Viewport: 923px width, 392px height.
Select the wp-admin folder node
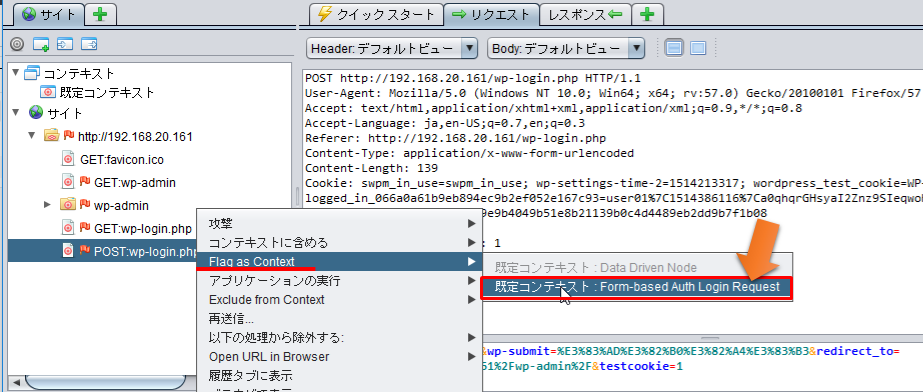click(x=121, y=205)
